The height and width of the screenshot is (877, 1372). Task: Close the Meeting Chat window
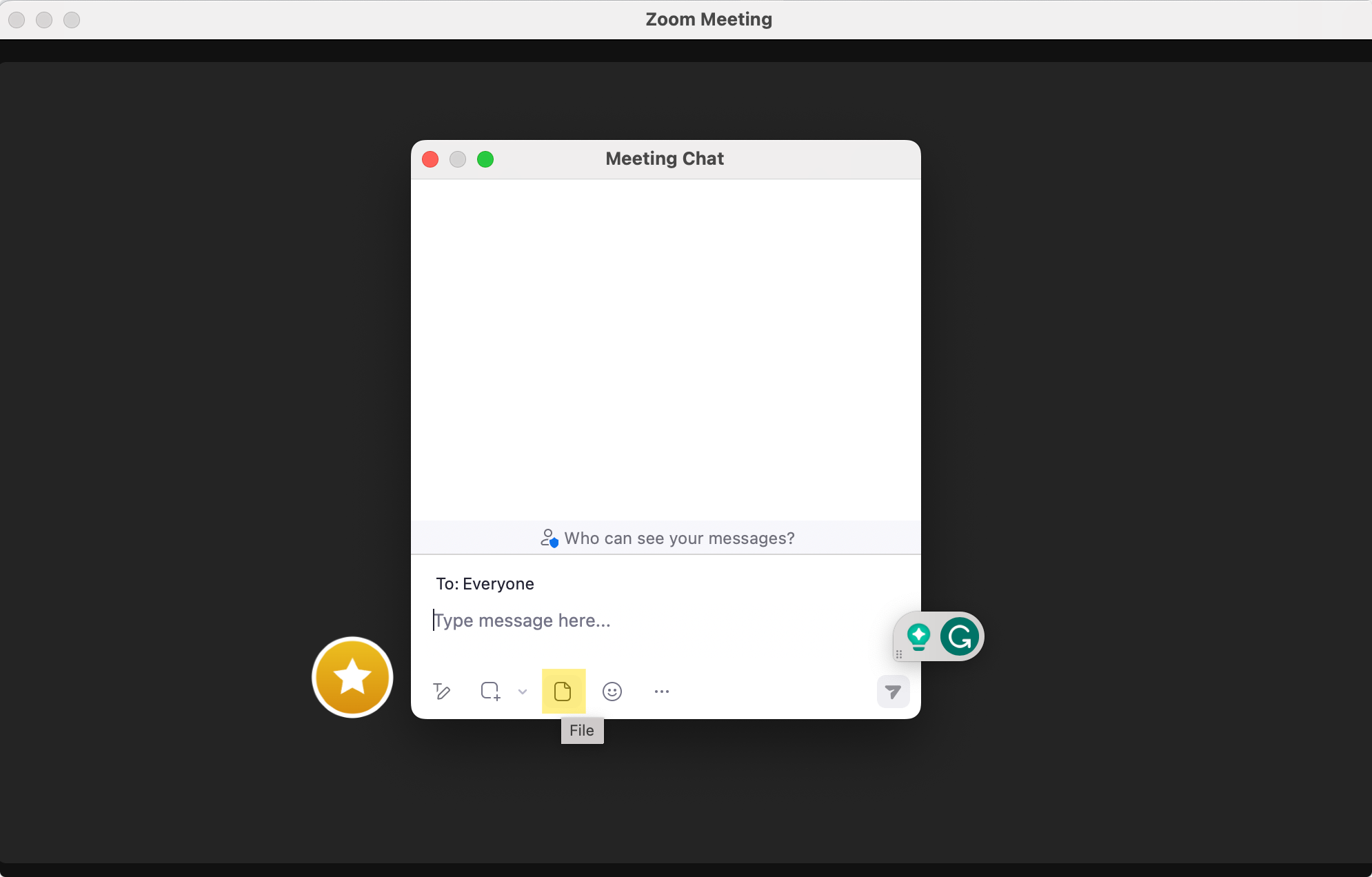click(x=430, y=159)
